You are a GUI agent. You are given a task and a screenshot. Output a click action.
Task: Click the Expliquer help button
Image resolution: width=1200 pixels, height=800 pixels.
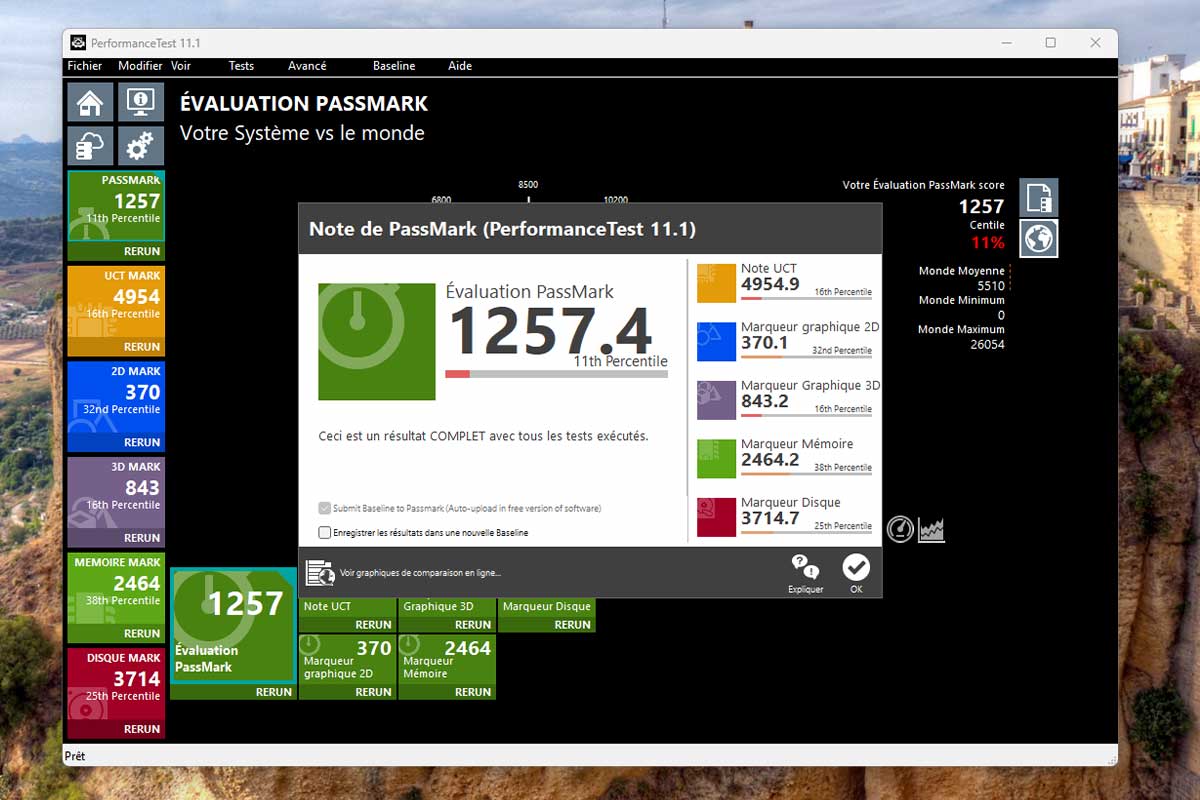(805, 574)
